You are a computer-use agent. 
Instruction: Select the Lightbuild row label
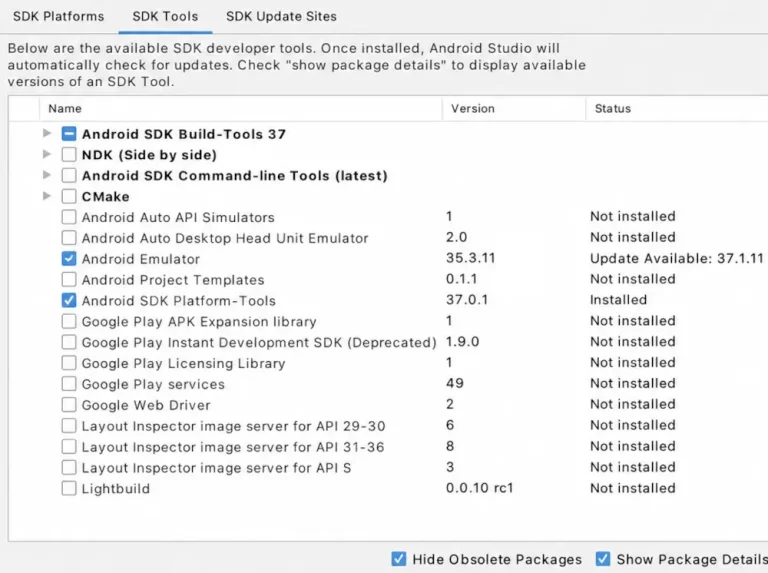[x=116, y=489]
